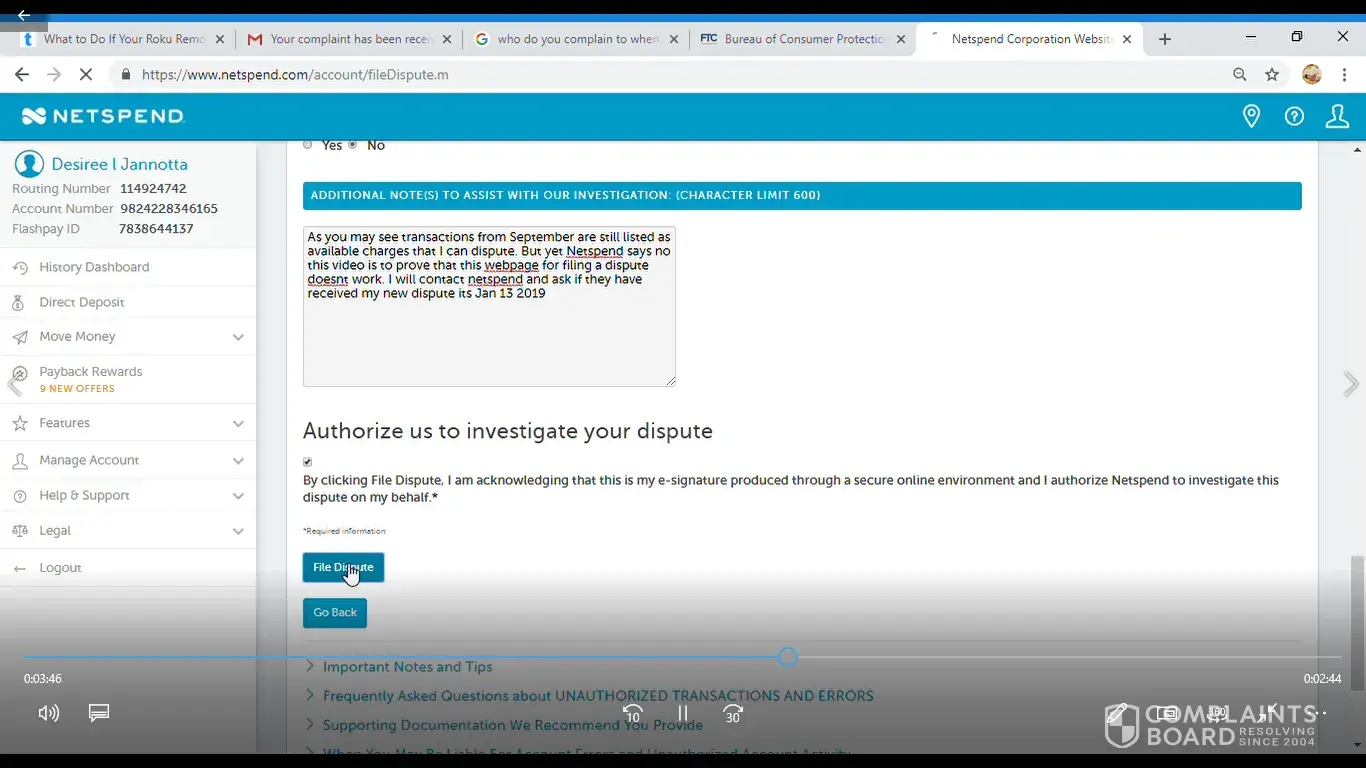
Task: Click the account profile icon in header
Action: (1337, 117)
